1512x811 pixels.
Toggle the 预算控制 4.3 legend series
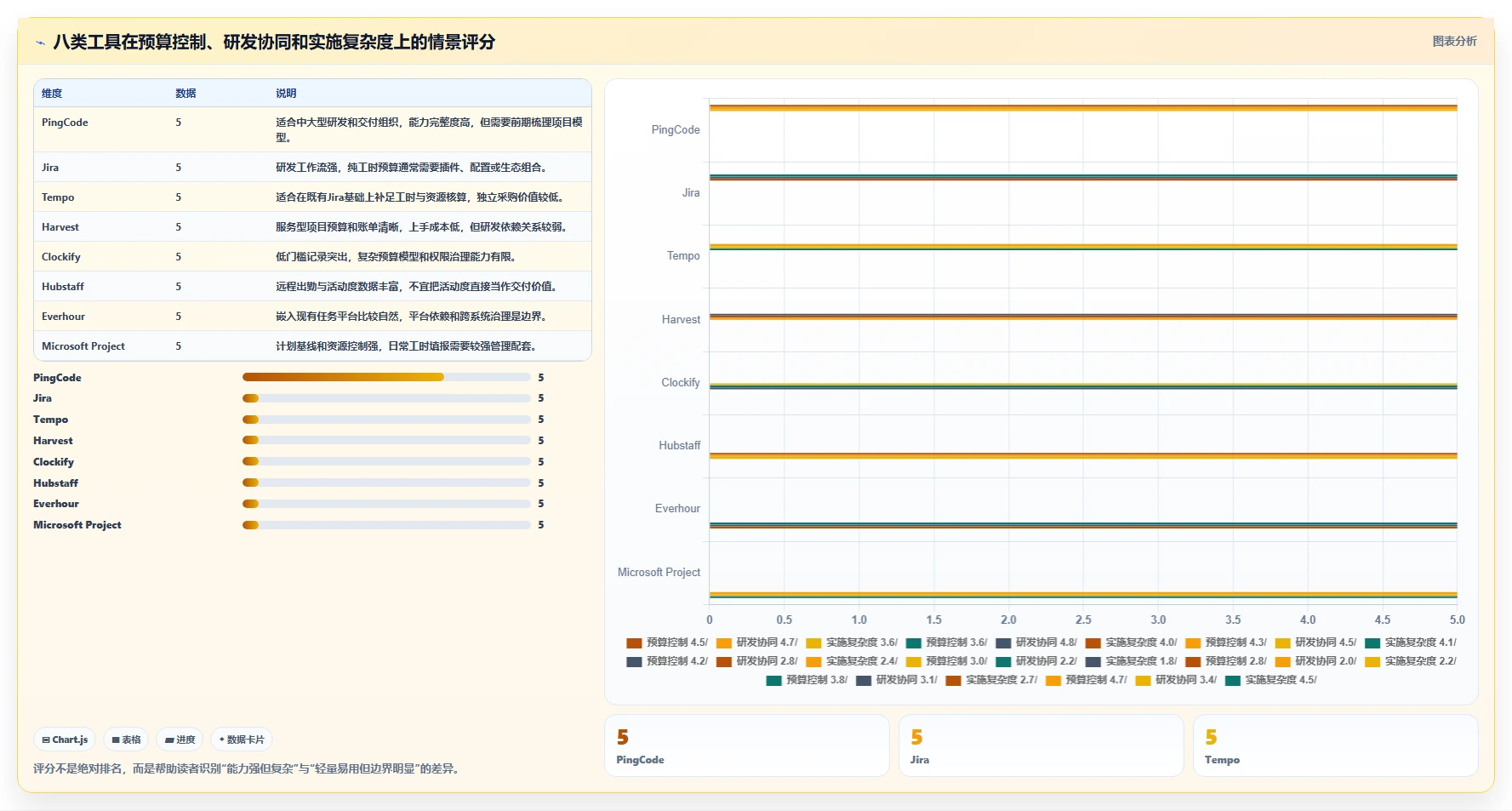coord(1226,643)
